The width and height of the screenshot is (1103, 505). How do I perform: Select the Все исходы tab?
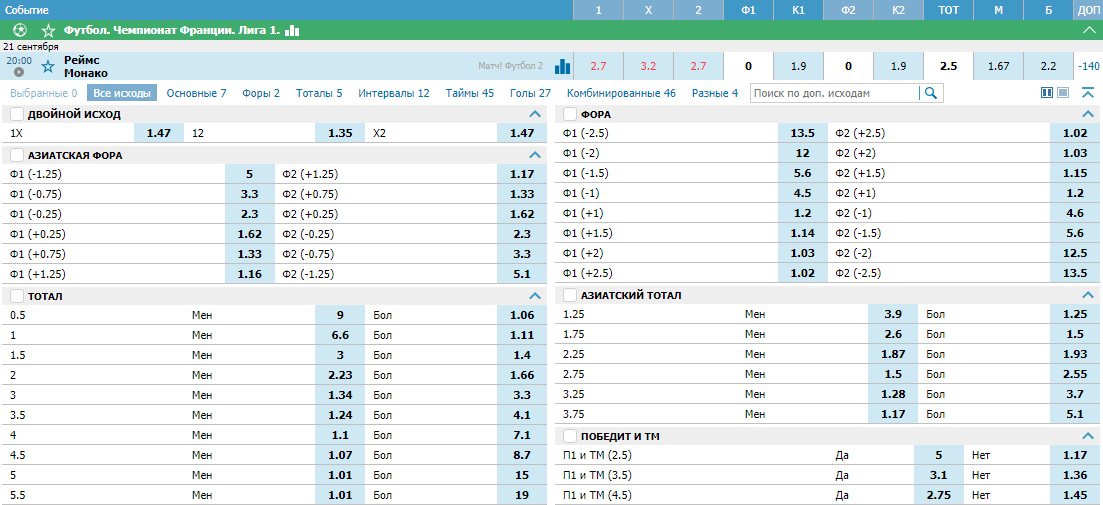(122, 93)
